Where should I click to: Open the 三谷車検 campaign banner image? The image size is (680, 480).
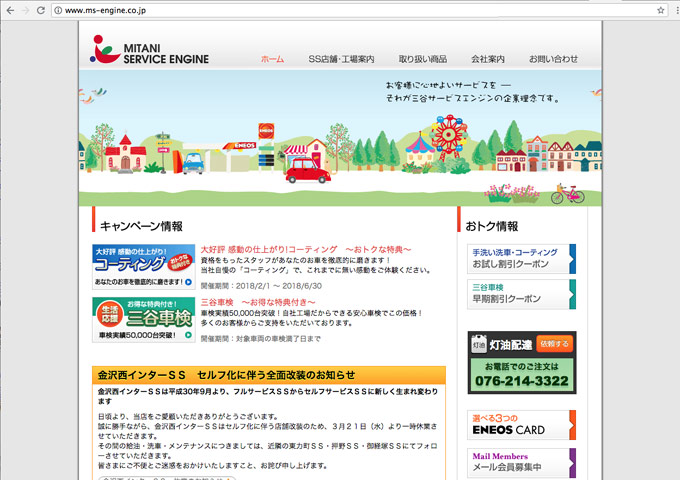point(143,319)
